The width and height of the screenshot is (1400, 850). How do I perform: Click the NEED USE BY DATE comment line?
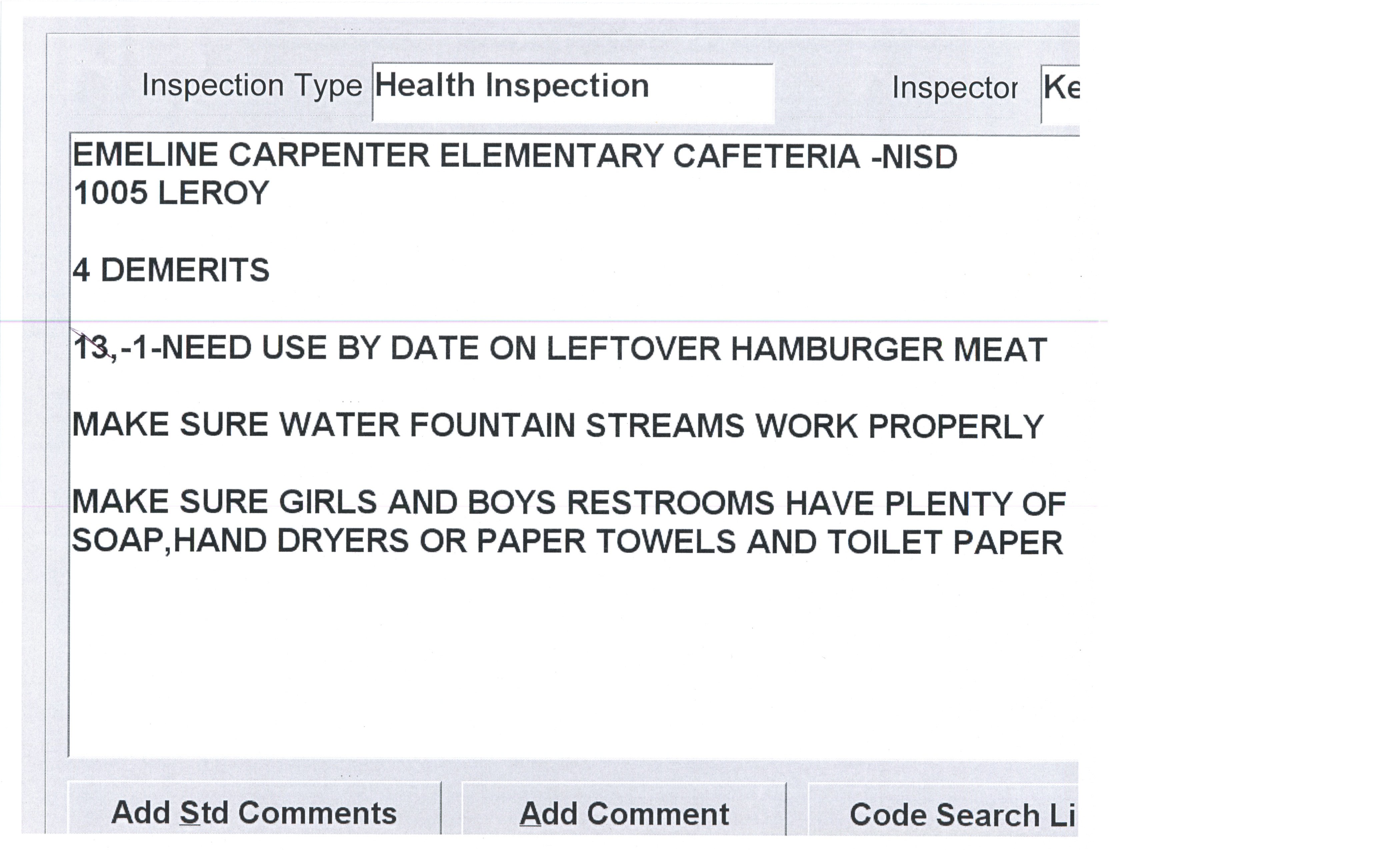[x=560, y=349]
